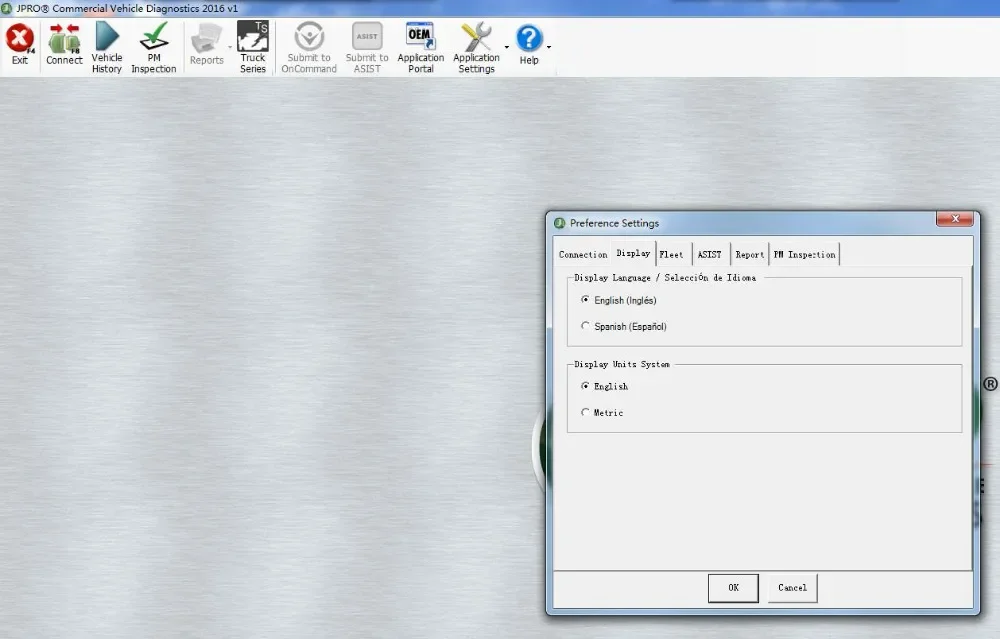Click the blue Help question mark

[529, 39]
